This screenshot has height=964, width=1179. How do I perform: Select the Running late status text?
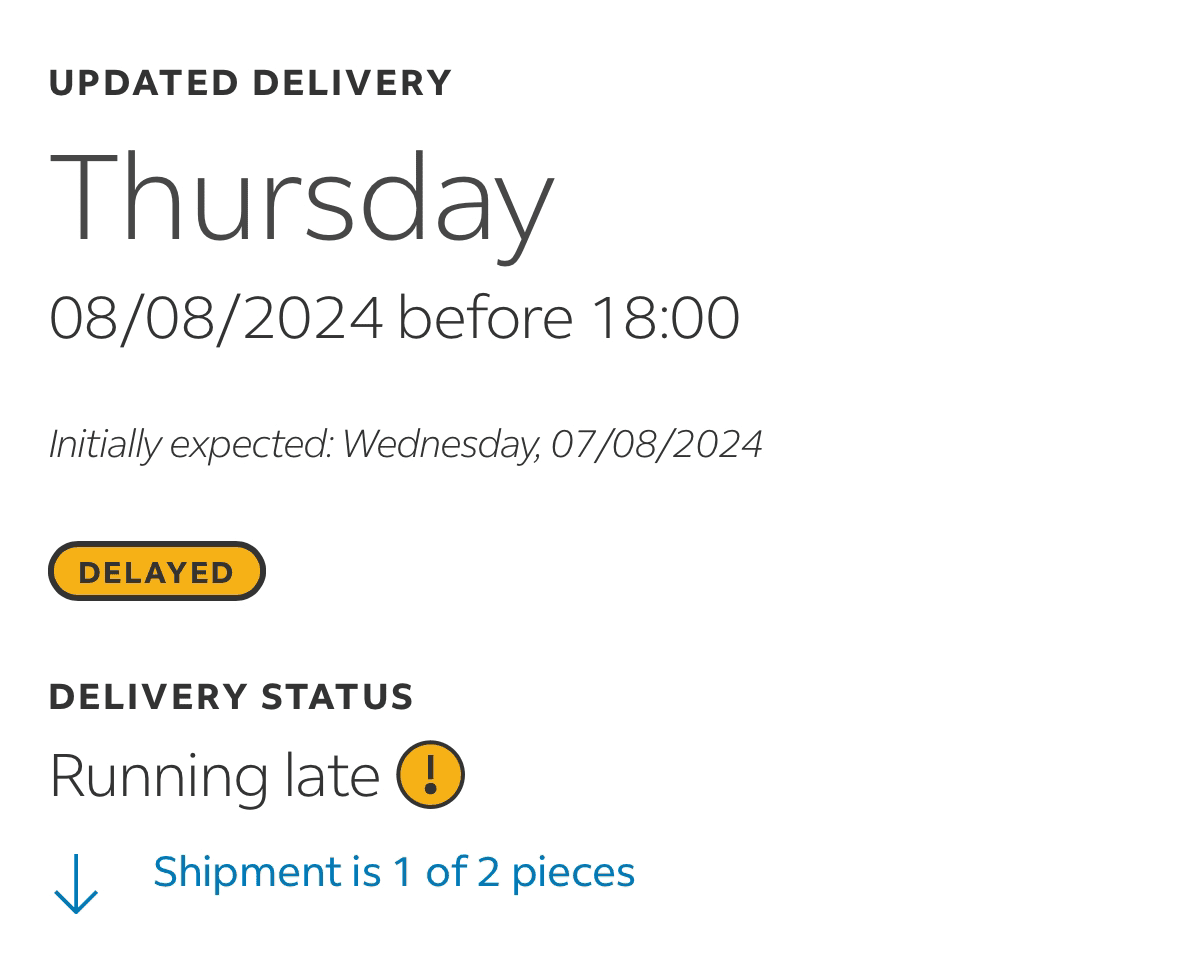click(x=214, y=777)
